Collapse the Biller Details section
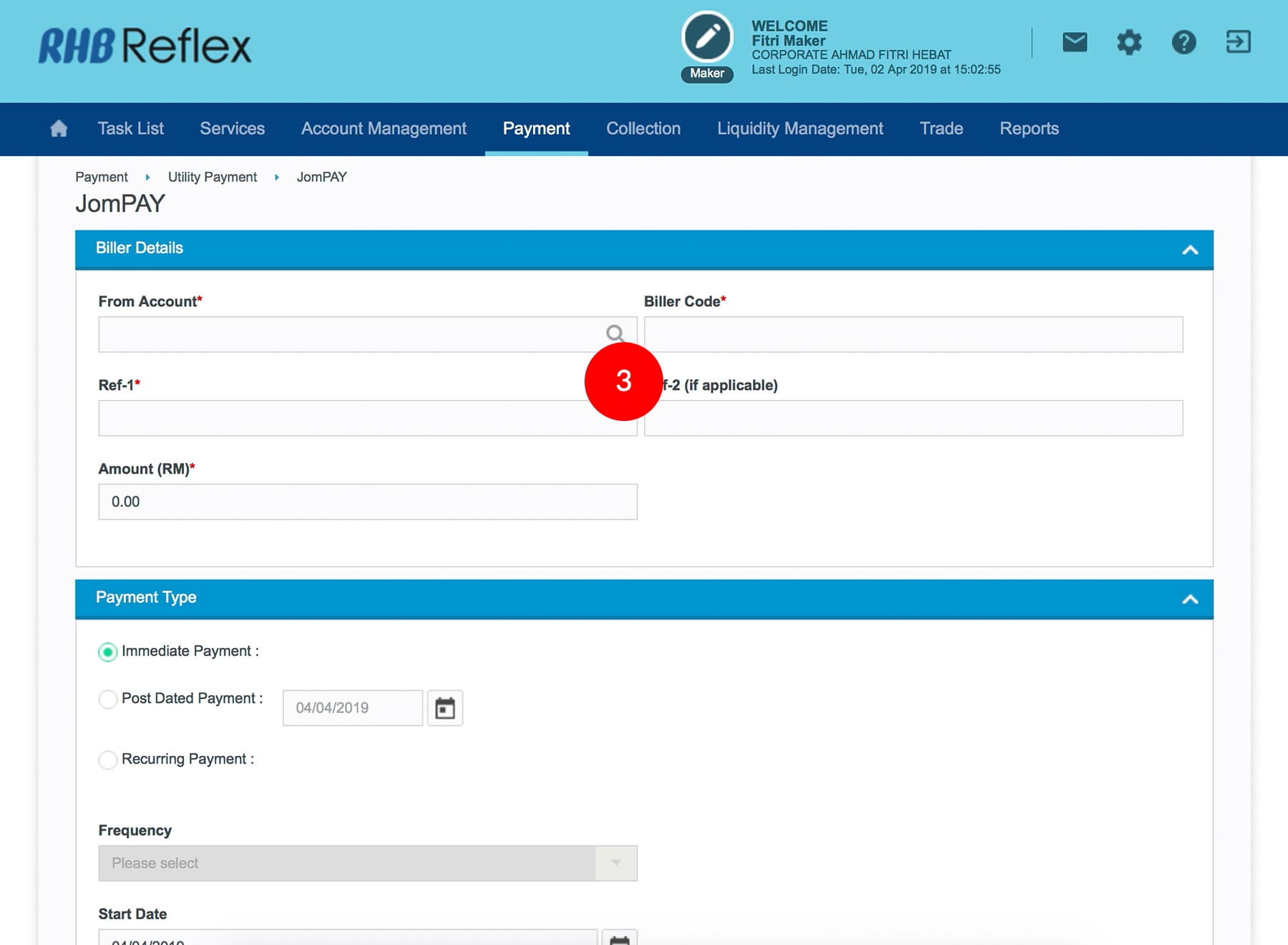 point(1189,250)
